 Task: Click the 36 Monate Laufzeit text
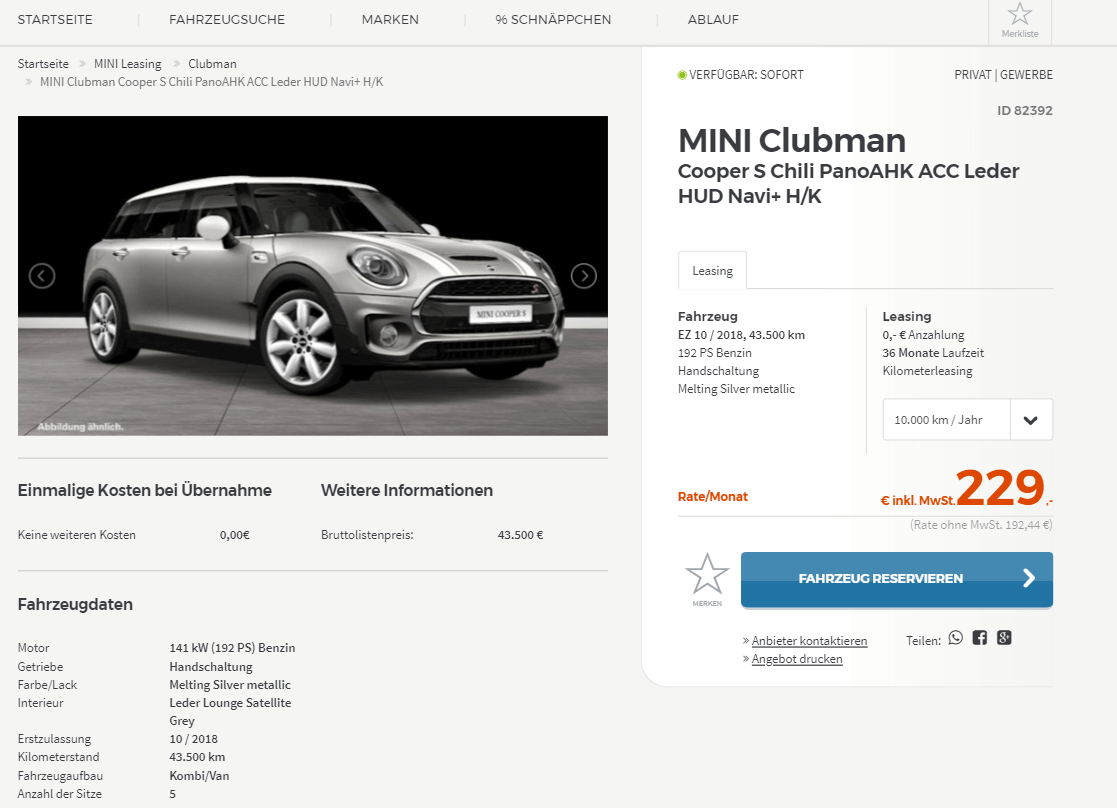tap(933, 353)
